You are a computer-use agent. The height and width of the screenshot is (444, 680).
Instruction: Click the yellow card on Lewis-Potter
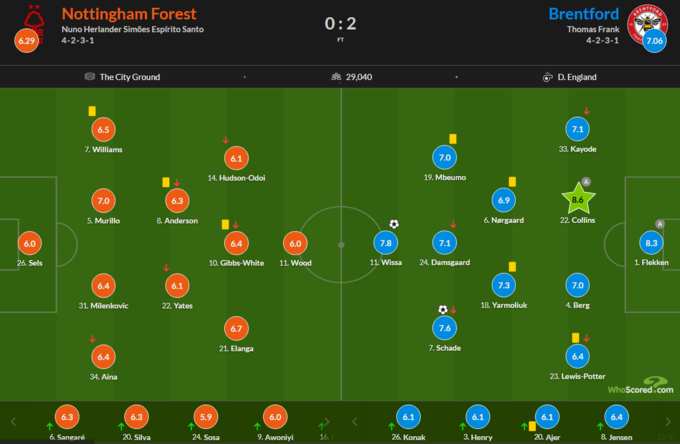[x=576, y=338]
